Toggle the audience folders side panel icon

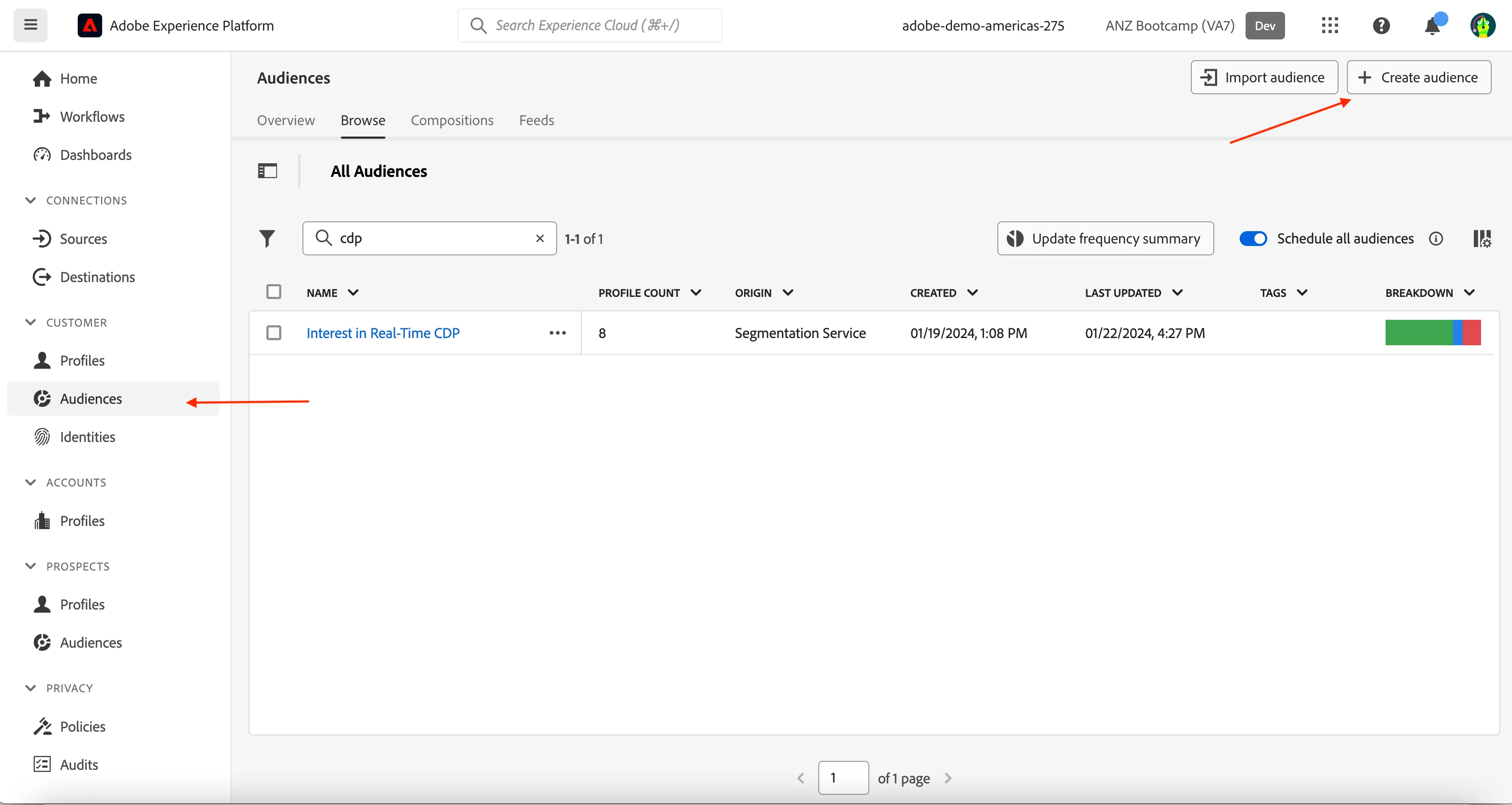click(268, 171)
